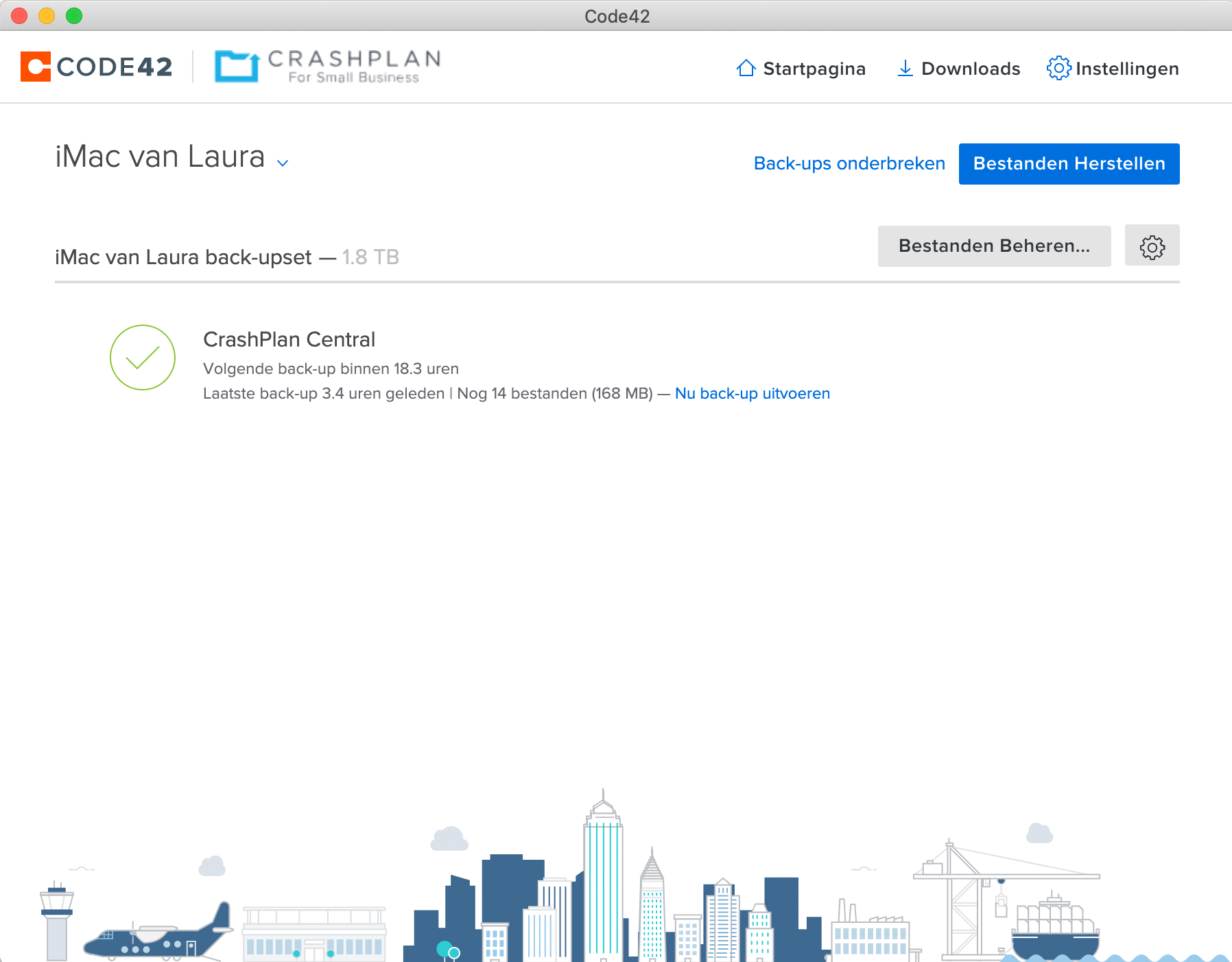The image size is (1232, 962).
Task: Minimize the window with the yellow button
Action: coord(47,16)
